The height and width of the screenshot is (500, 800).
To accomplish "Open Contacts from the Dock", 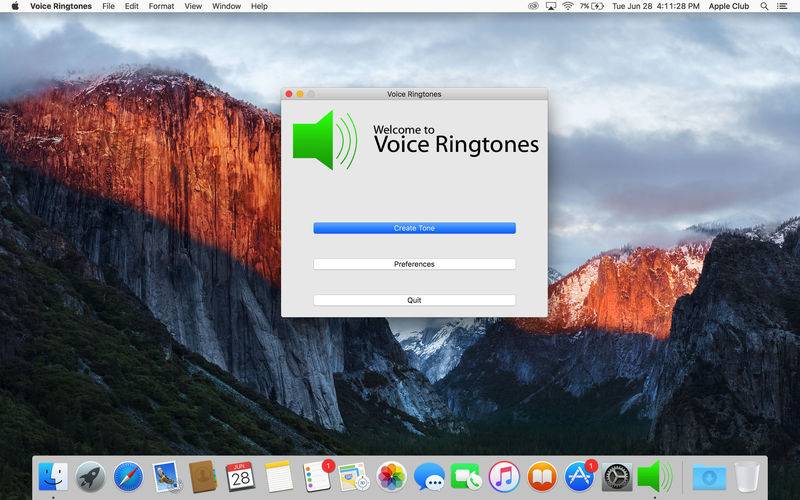I will (203, 477).
